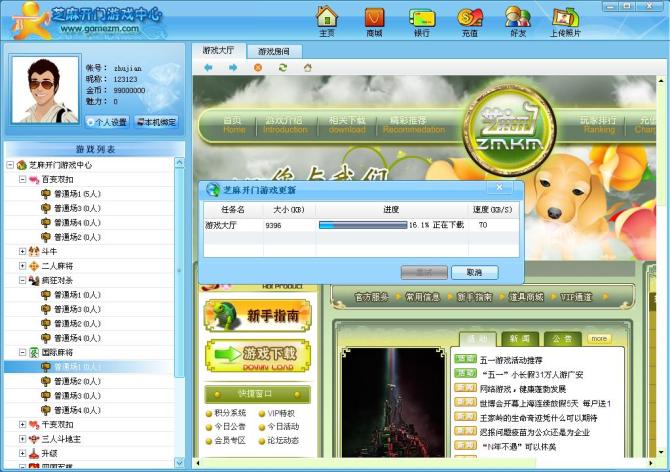This screenshot has height=472, width=670.
Task: Expand the 二人麻将 tree node
Action: click(23, 266)
